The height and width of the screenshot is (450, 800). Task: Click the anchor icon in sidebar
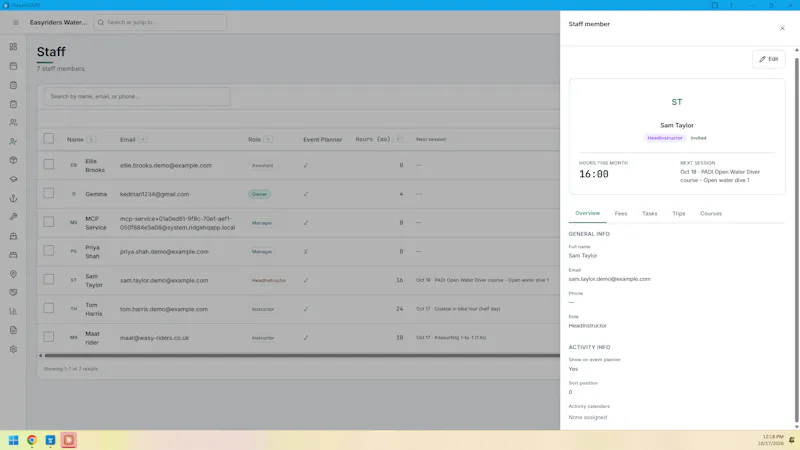click(x=13, y=198)
